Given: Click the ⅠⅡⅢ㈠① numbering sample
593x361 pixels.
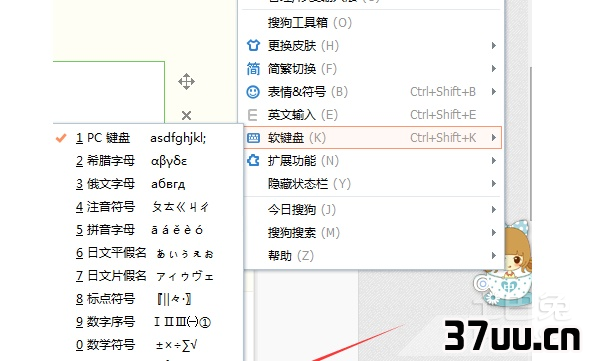Looking at the screenshot, I should coord(182,322).
